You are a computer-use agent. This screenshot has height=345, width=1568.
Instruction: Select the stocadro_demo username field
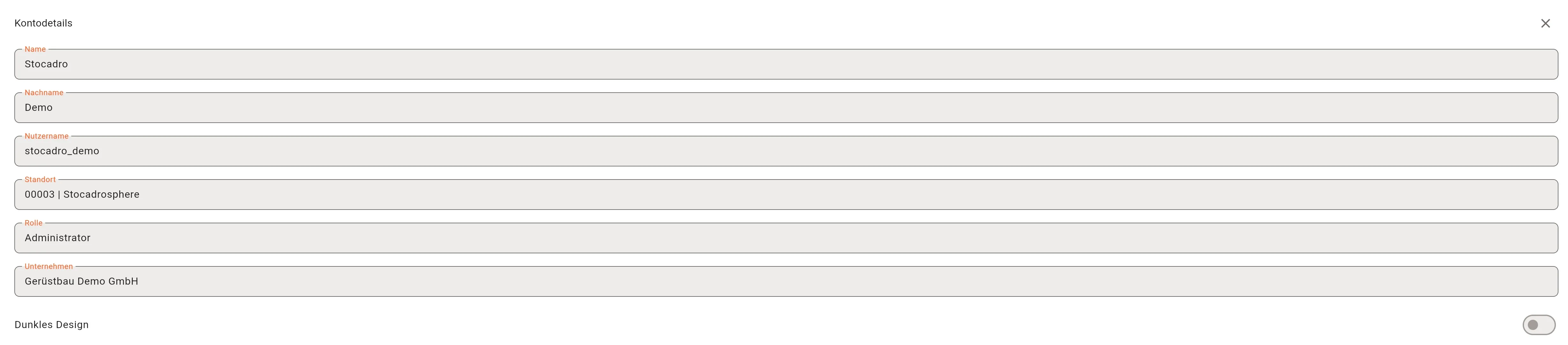(x=786, y=151)
